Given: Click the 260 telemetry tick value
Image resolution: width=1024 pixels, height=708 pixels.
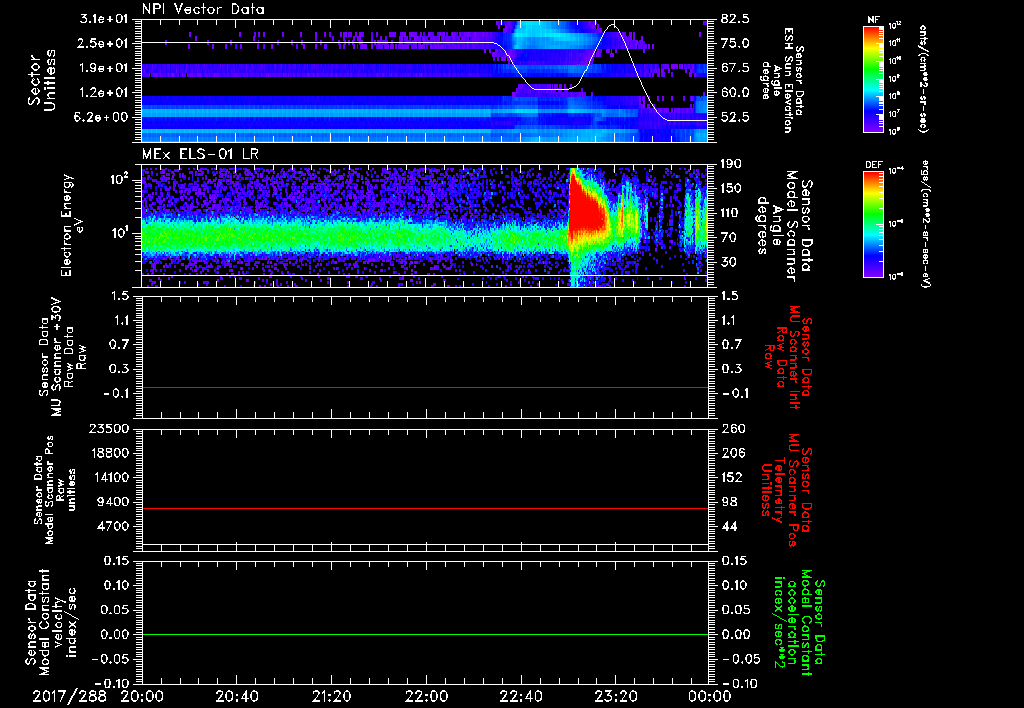Looking at the screenshot, I should click(732, 429).
